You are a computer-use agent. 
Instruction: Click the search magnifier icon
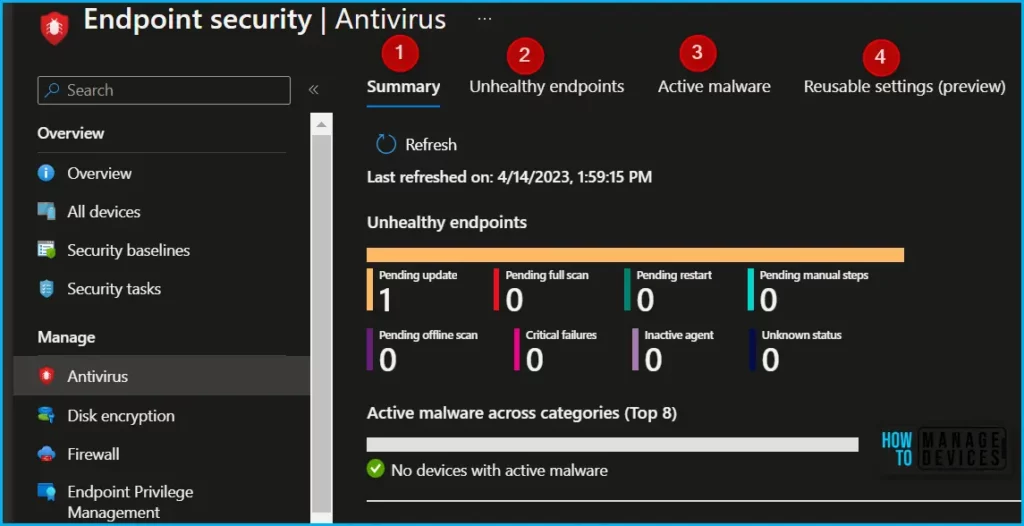(x=54, y=90)
